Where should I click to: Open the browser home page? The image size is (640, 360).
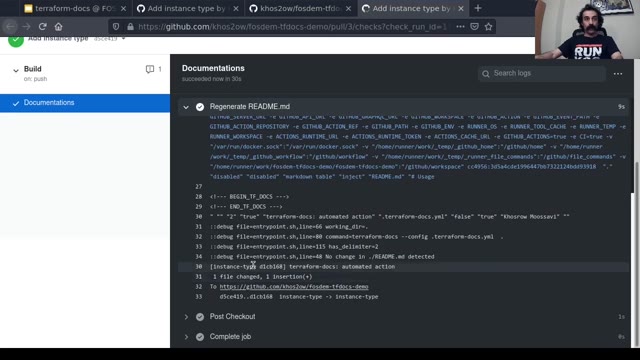[x=59, y=27]
